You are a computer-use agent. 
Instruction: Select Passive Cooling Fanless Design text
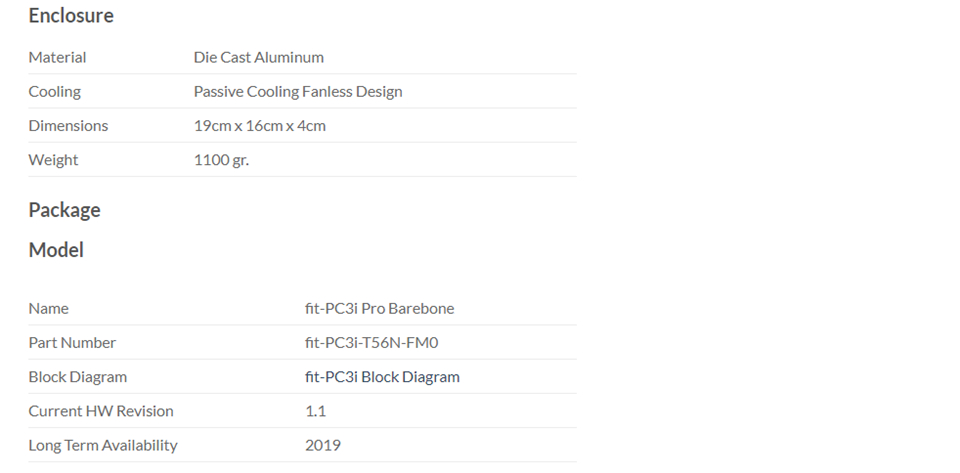[298, 91]
